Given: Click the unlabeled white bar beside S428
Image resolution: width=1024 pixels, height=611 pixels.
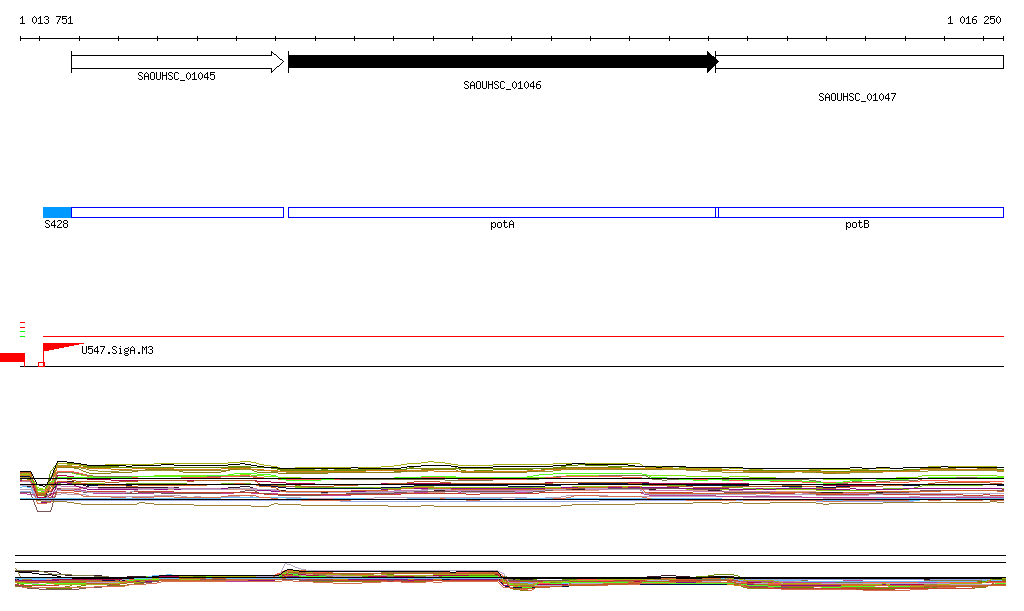Looking at the screenshot, I should tap(177, 212).
